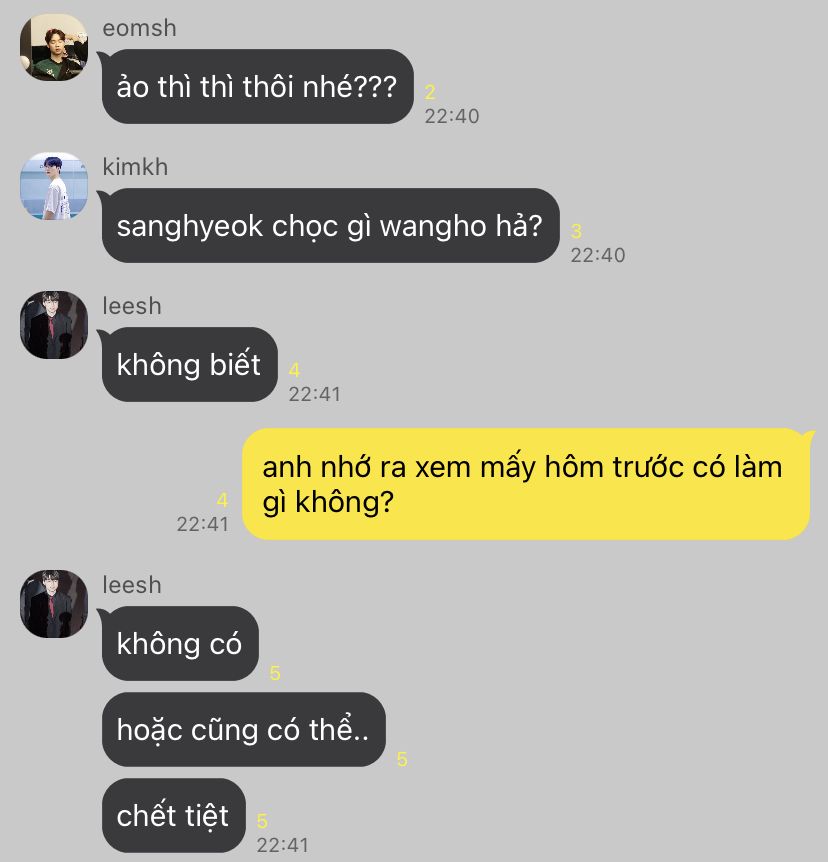
Task: Tap the 'không có' message bubble
Action: pos(180,644)
